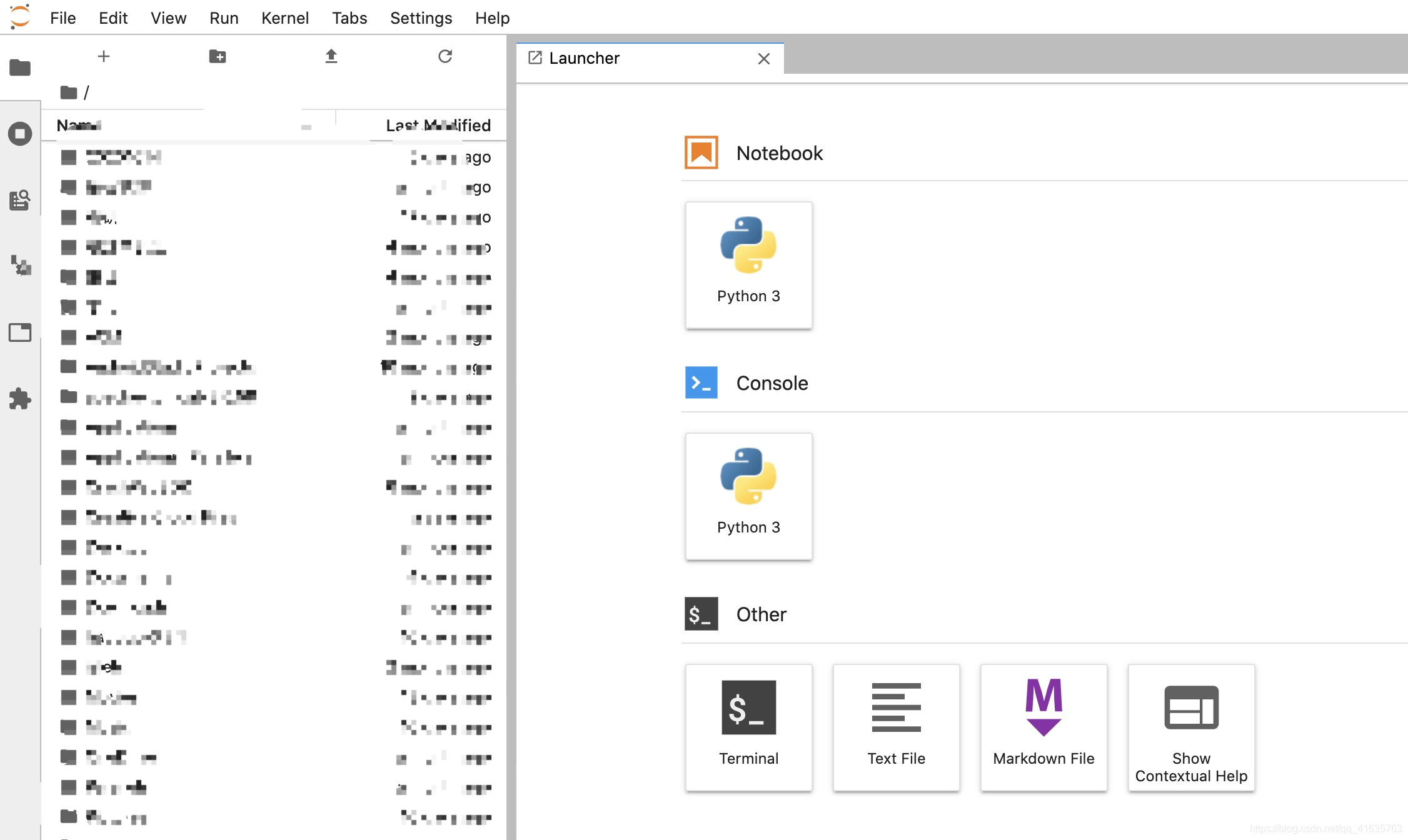1408x840 pixels.
Task: Open a new Terminal
Action: click(x=748, y=727)
